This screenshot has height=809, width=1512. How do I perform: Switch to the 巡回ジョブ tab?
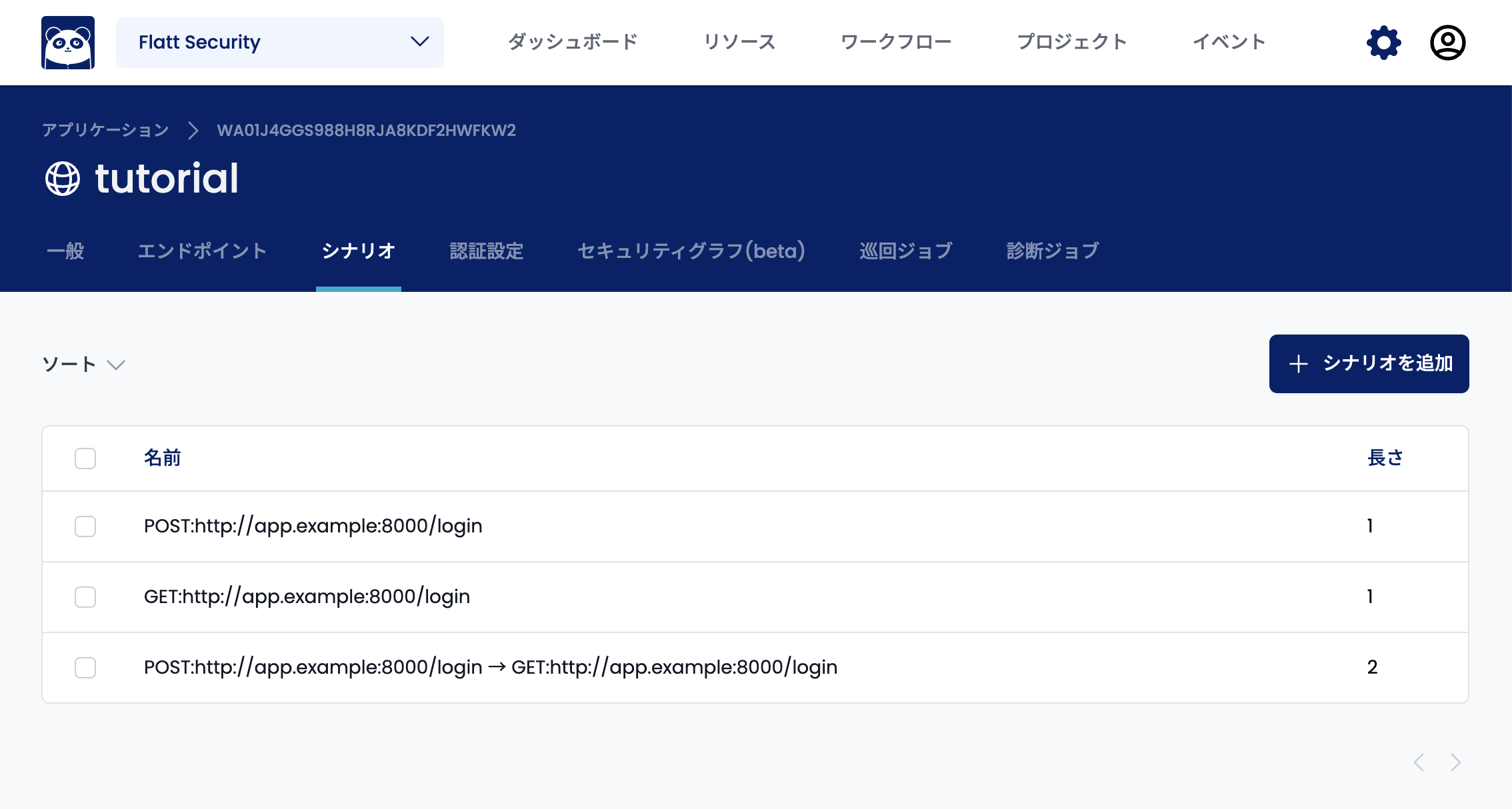click(906, 251)
